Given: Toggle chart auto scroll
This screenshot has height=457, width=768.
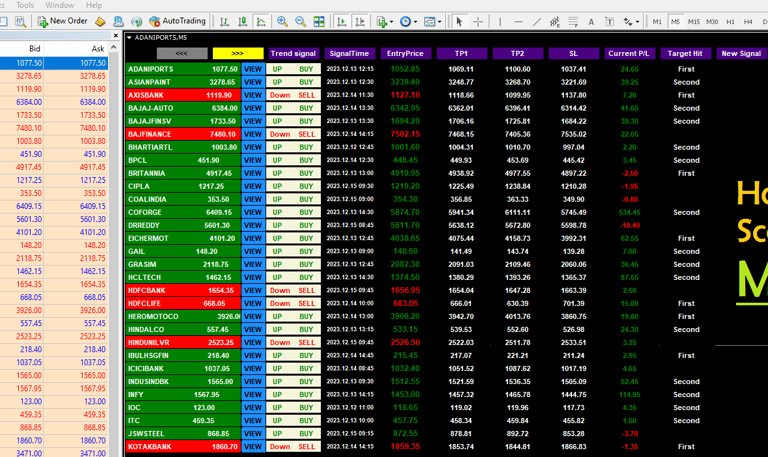Looking at the screenshot, I should (x=342, y=22).
